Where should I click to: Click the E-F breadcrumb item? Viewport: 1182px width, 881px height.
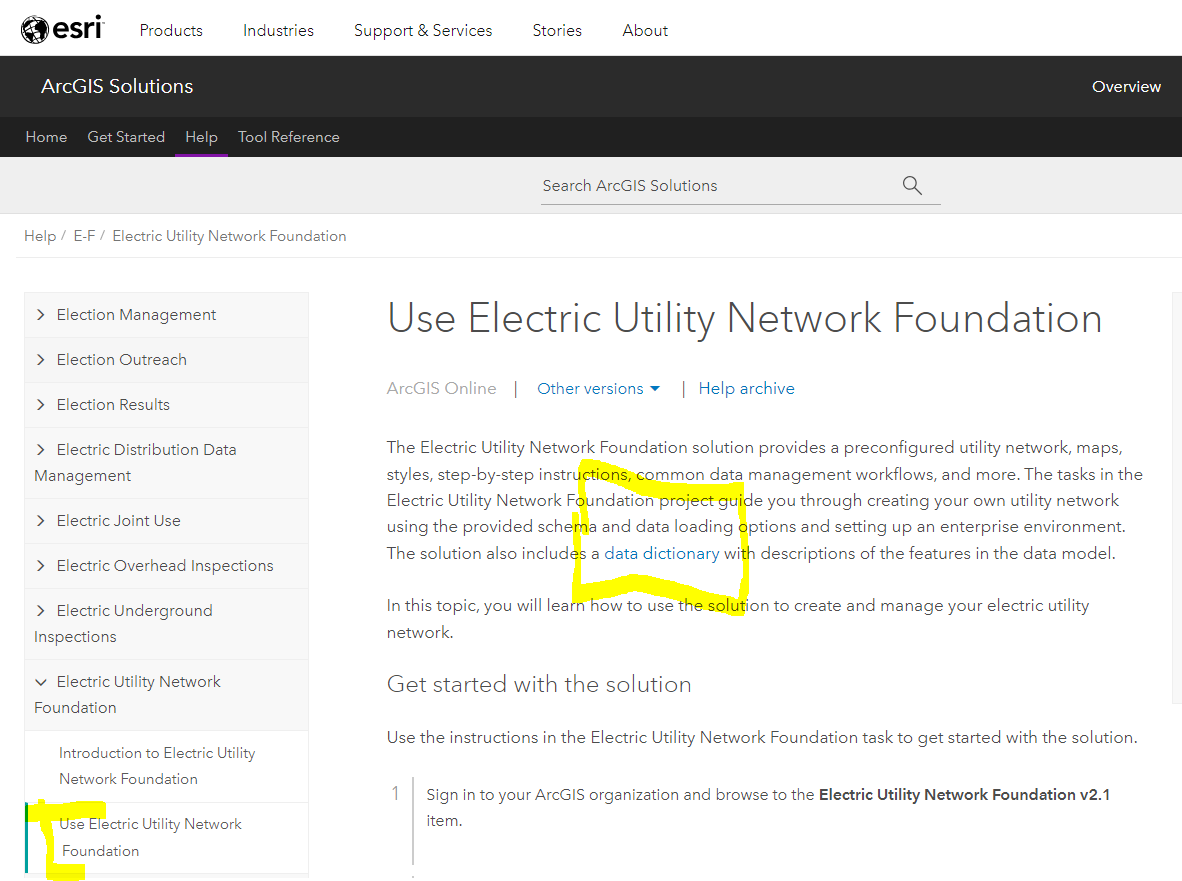click(84, 235)
